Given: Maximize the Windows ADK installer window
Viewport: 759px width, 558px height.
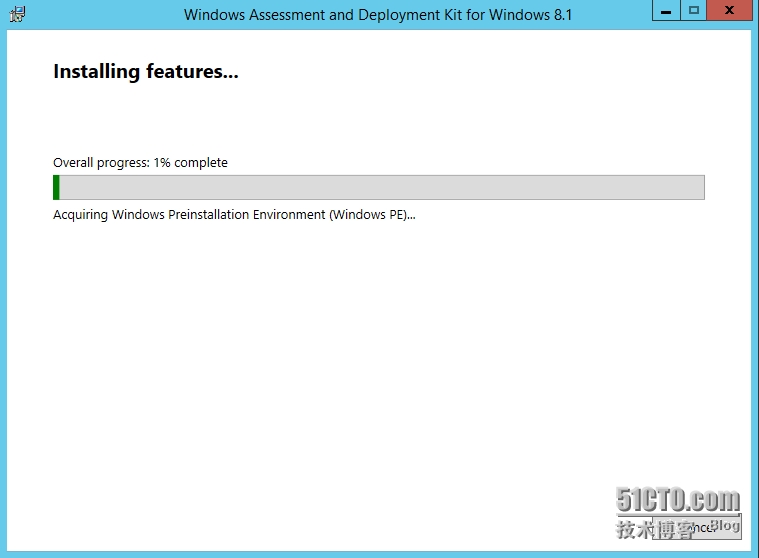Looking at the screenshot, I should 694,11.
